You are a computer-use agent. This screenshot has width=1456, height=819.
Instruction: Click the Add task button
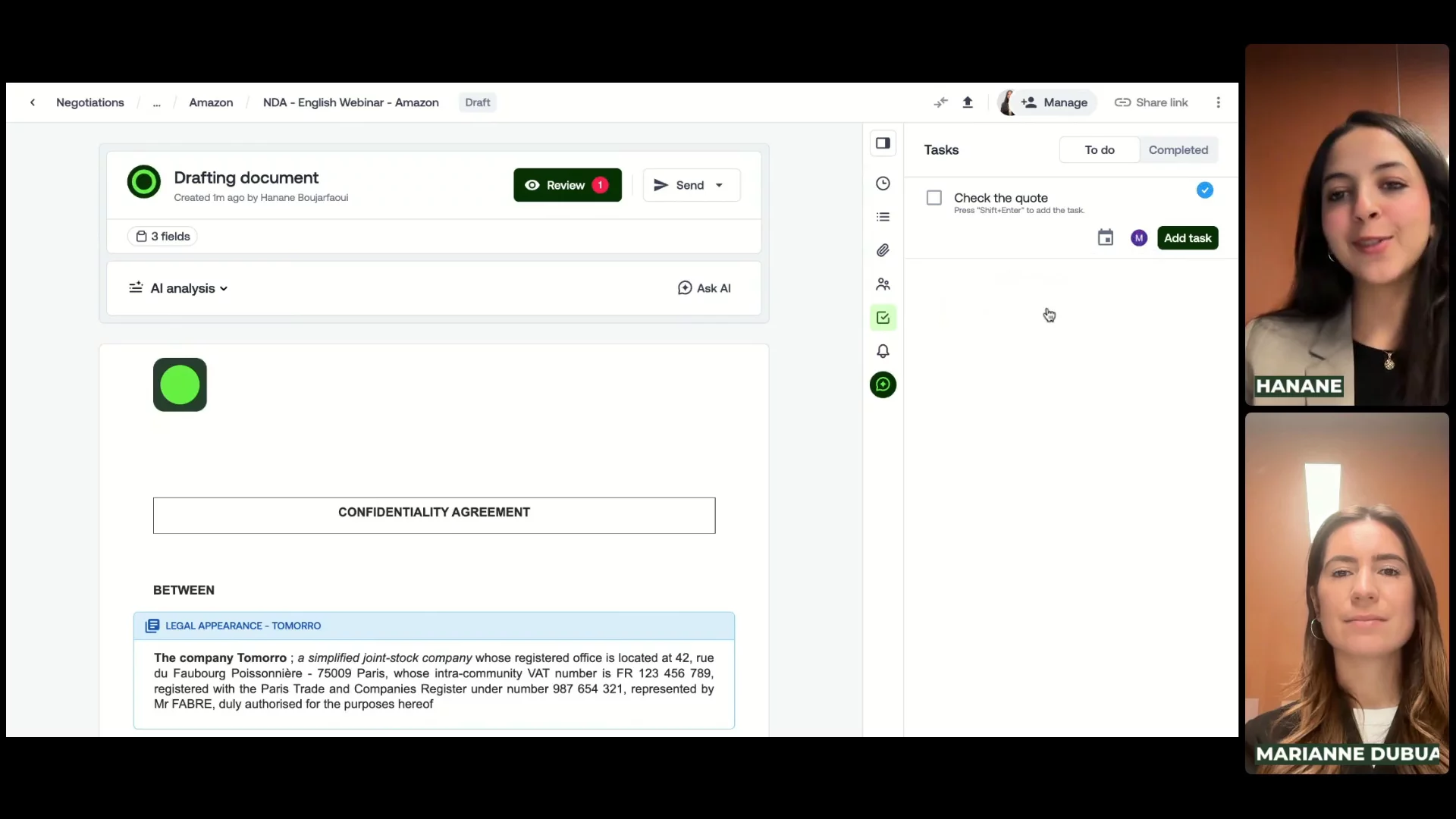pos(1188,238)
